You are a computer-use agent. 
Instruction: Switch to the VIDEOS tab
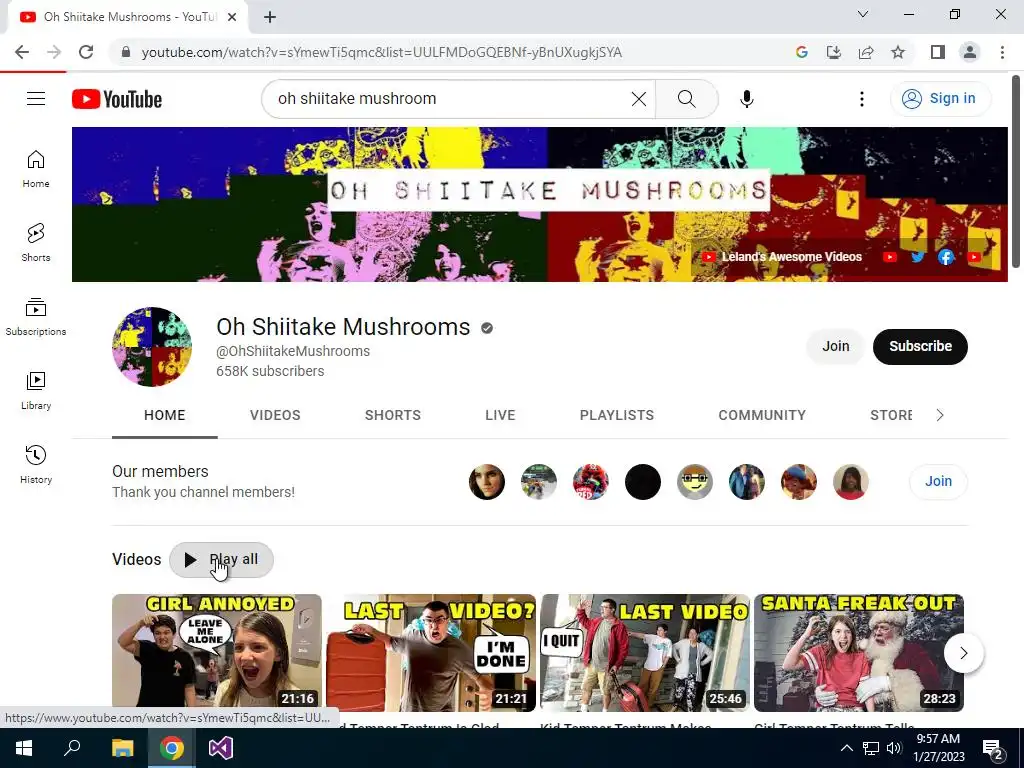pos(275,415)
